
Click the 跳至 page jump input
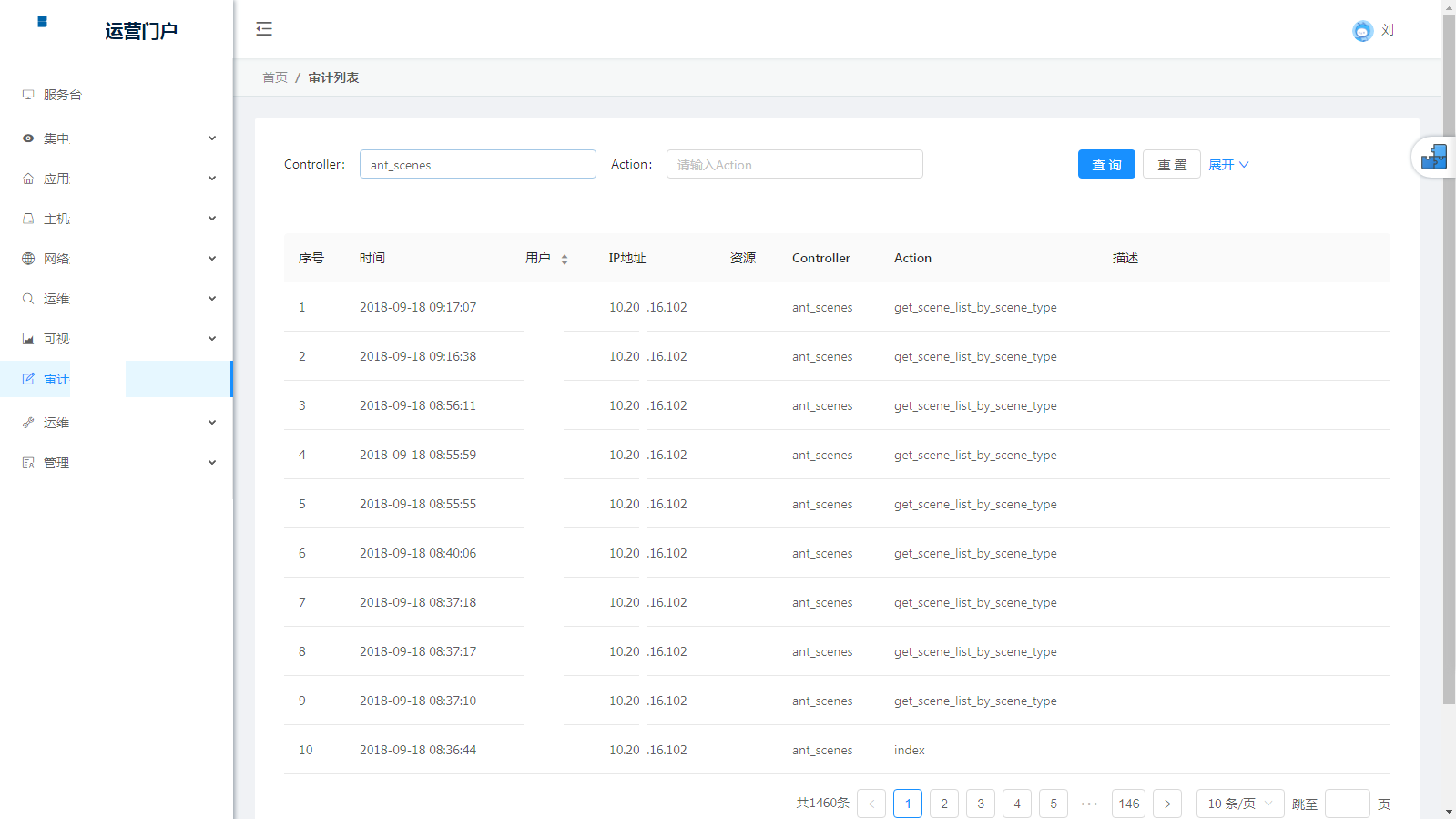(x=1348, y=804)
